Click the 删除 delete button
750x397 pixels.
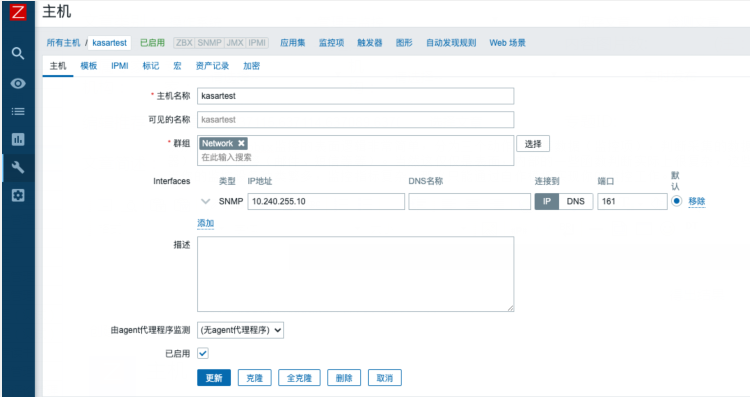click(344, 378)
